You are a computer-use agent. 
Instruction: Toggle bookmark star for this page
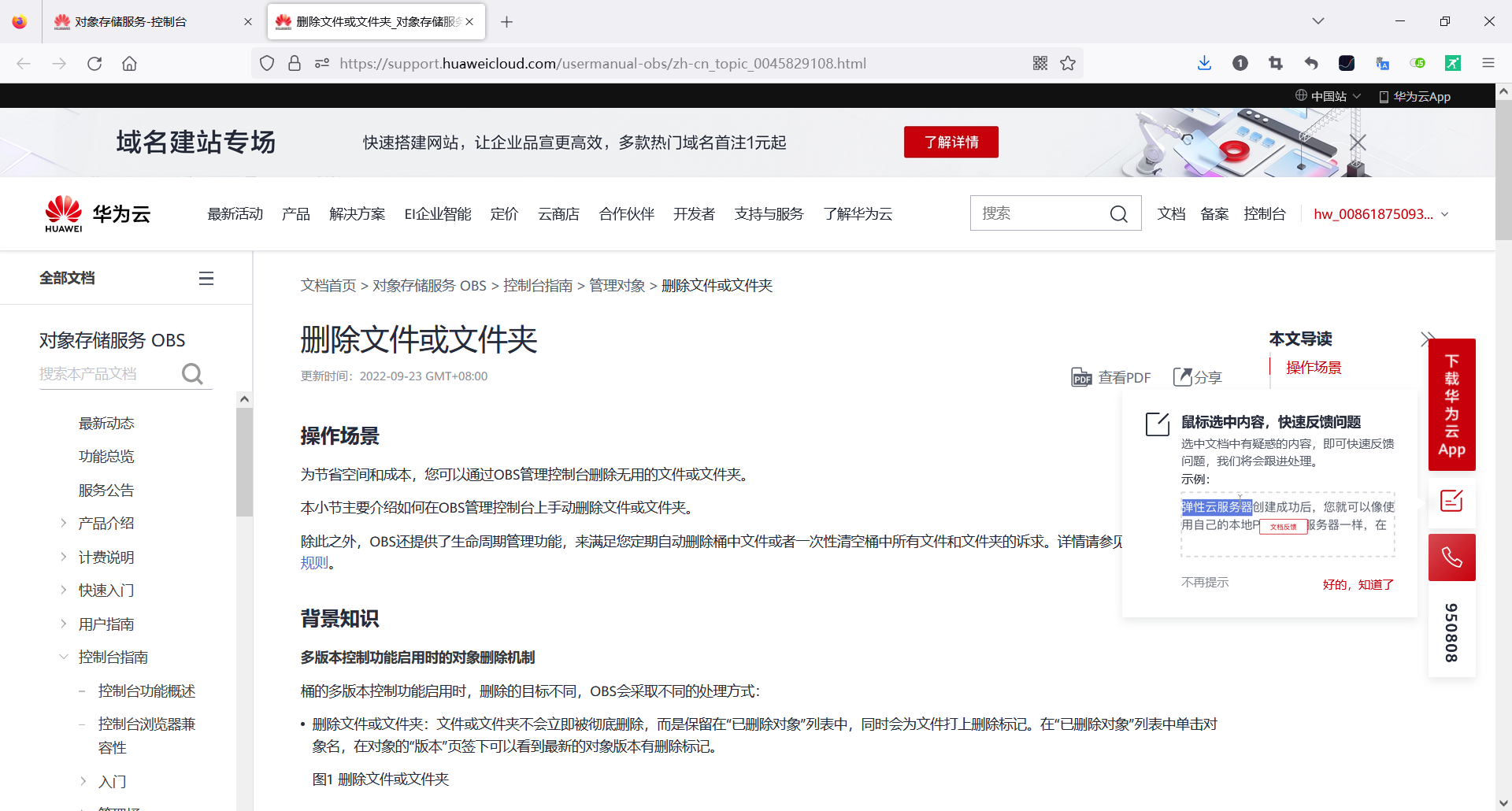[1068, 63]
